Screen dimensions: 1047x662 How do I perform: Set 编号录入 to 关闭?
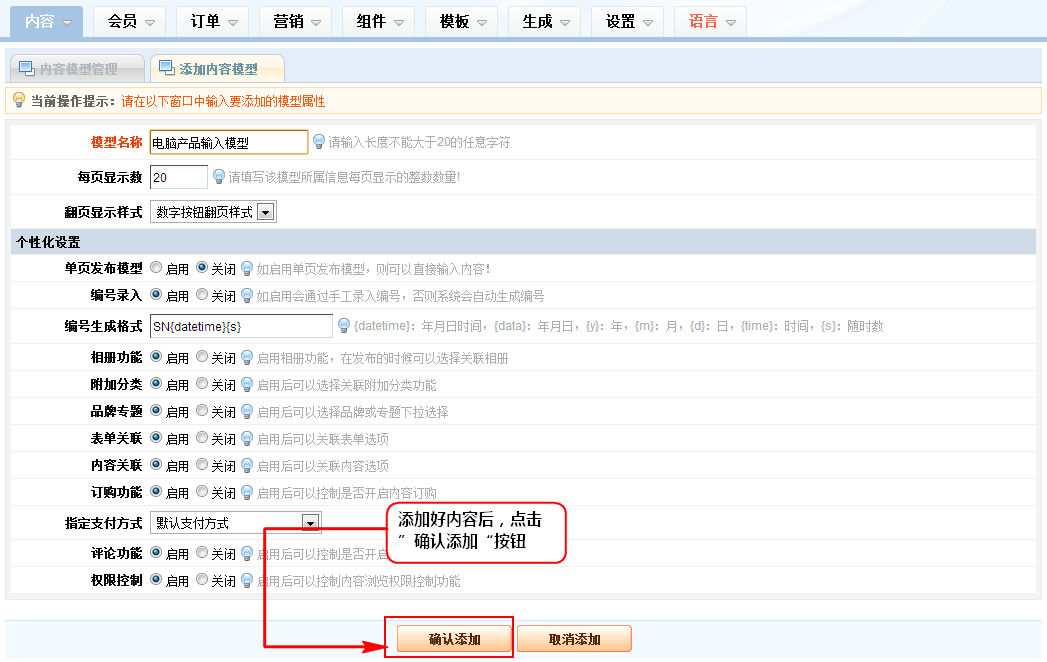pyautogui.click(x=202, y=295)
